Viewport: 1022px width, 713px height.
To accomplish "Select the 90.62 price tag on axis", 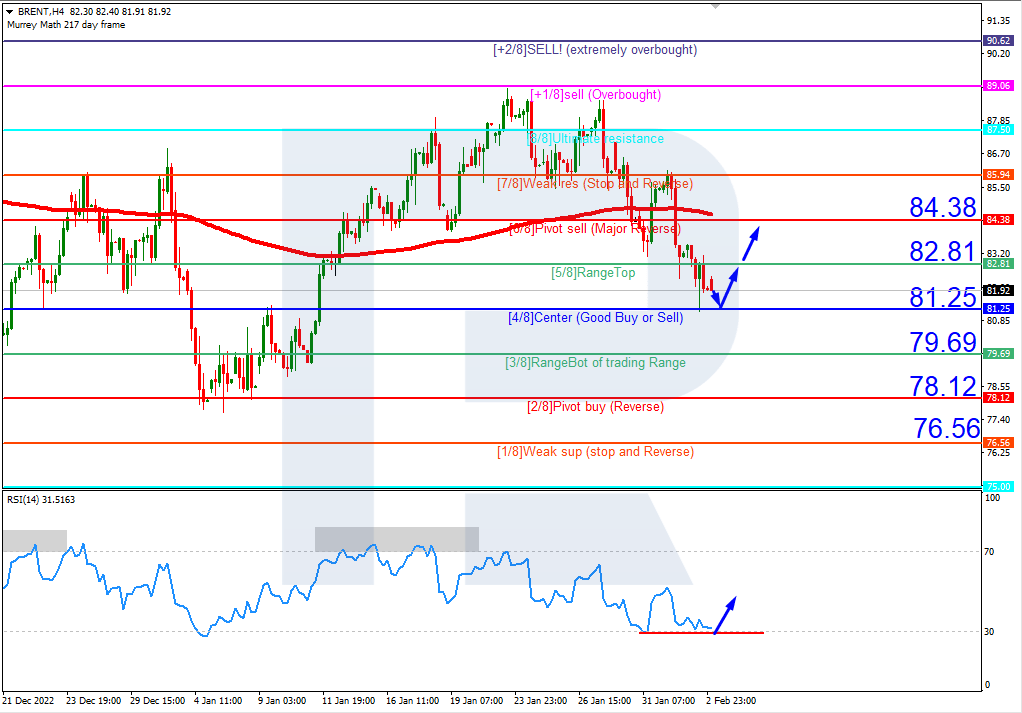I will (997, 41).
